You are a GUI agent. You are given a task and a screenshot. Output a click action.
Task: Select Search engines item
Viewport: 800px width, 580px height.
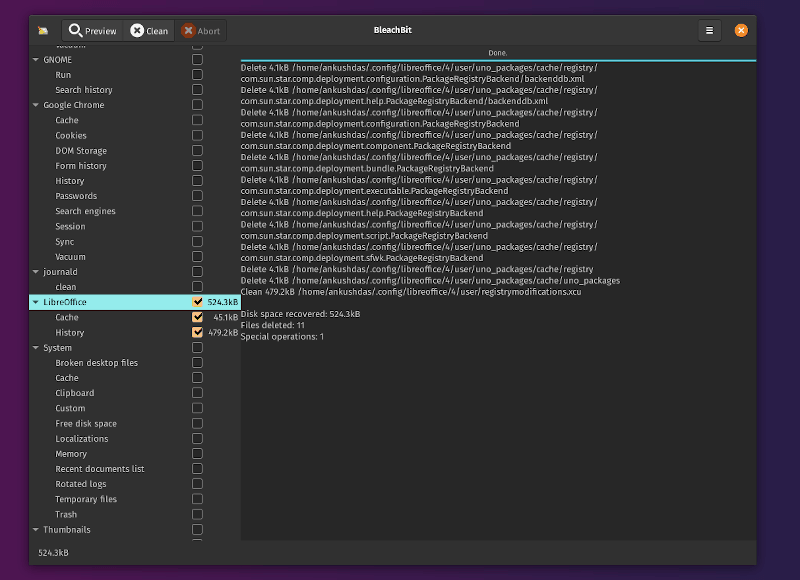pyautogui.click(x=85, y=211)
